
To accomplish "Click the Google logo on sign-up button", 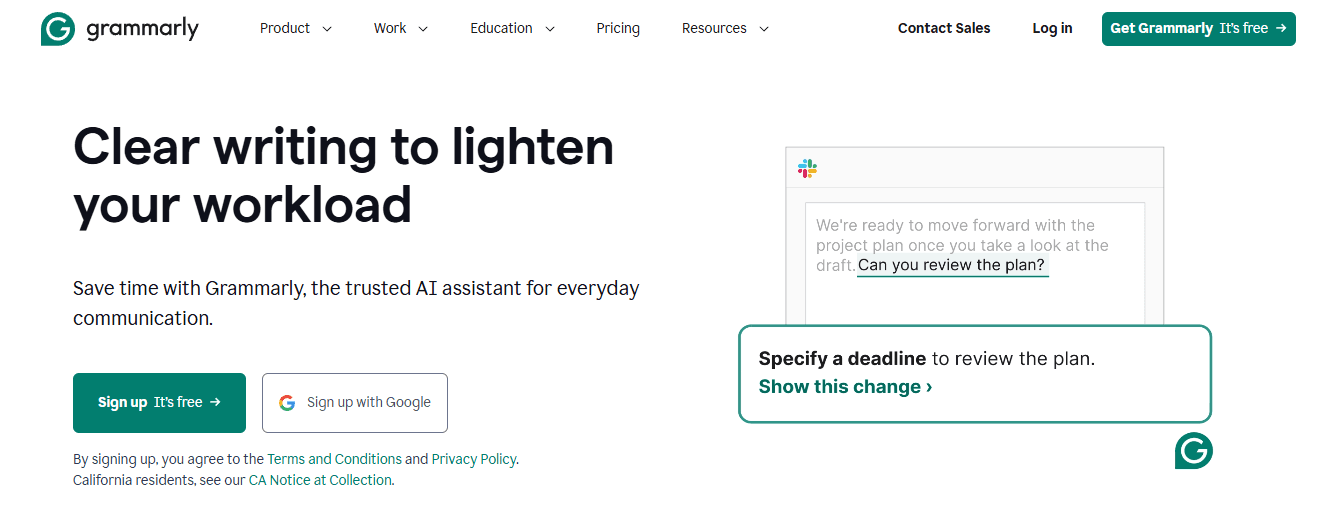I will (287, 403).
